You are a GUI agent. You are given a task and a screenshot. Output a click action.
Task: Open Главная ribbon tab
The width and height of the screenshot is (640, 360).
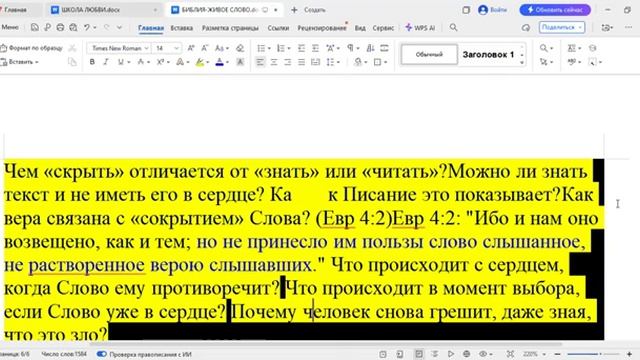(x=151, y=28)
